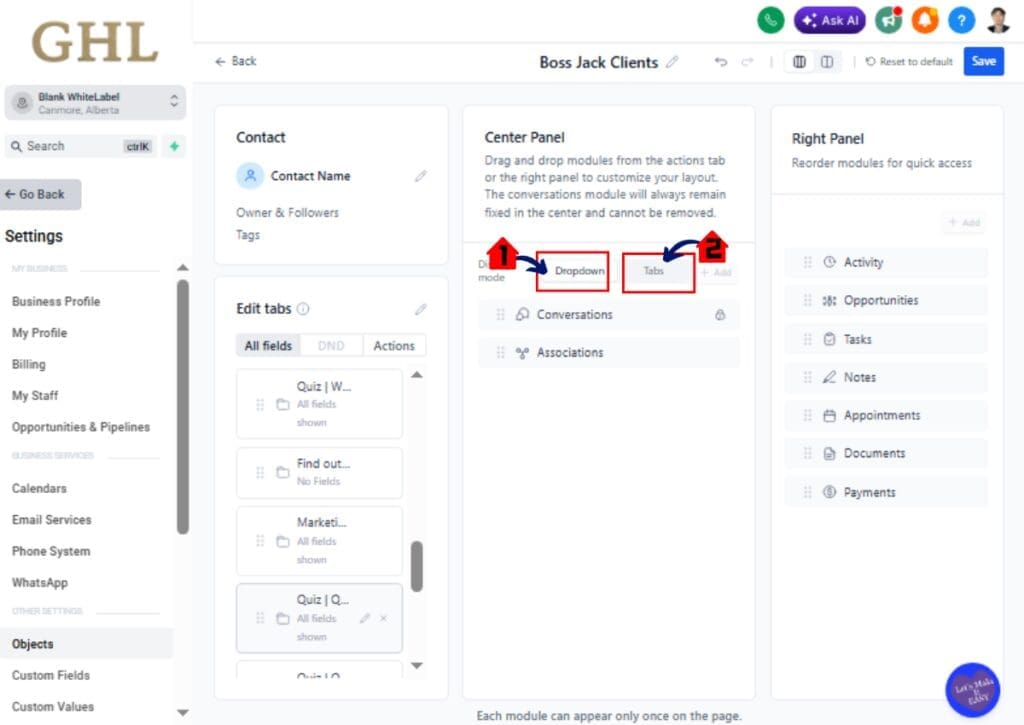Click the lock toggle on Conversations module
Screen dimensions: 1024x725
[x=719, y=315]
